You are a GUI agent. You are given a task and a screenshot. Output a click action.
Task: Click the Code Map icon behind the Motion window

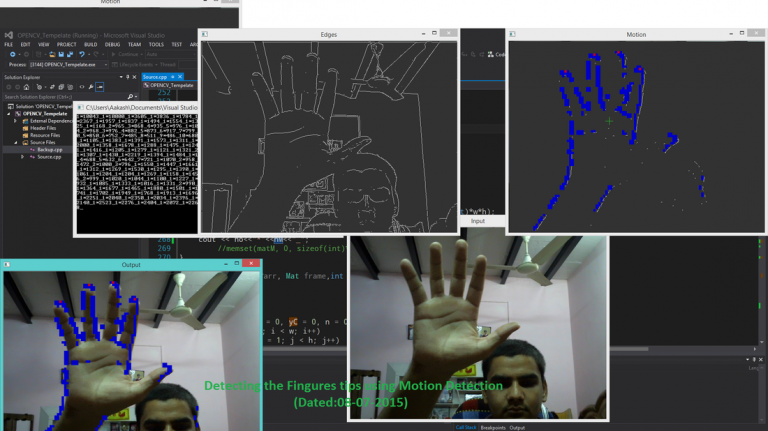pos(491,54)
